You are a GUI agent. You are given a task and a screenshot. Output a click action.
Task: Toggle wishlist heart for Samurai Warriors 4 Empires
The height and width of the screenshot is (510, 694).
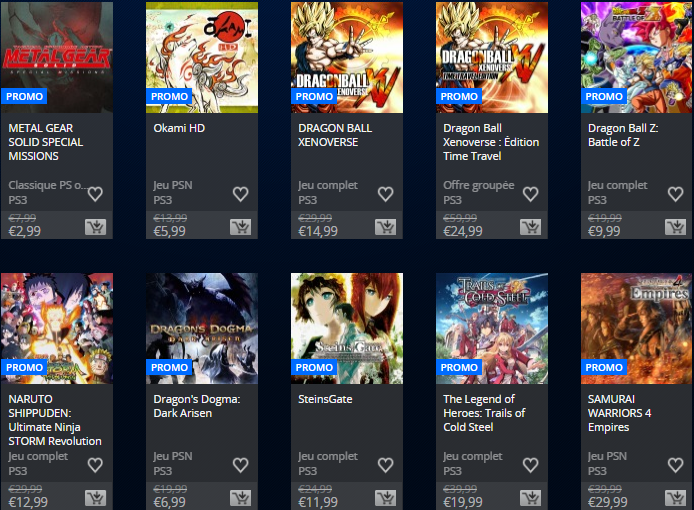[675, 465]
